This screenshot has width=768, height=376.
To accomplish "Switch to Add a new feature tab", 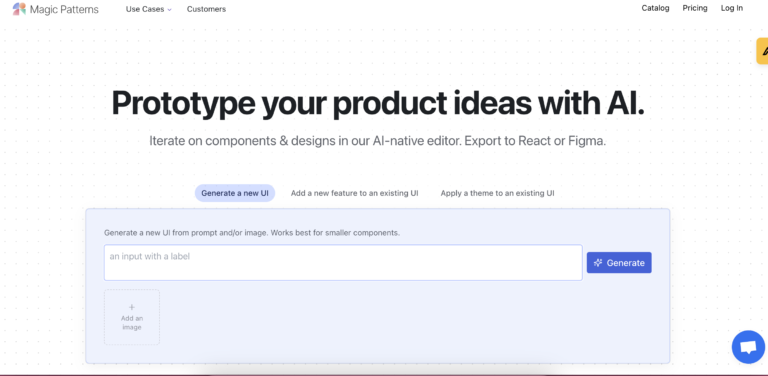I will pyautogui.click(x=355, y=193).
